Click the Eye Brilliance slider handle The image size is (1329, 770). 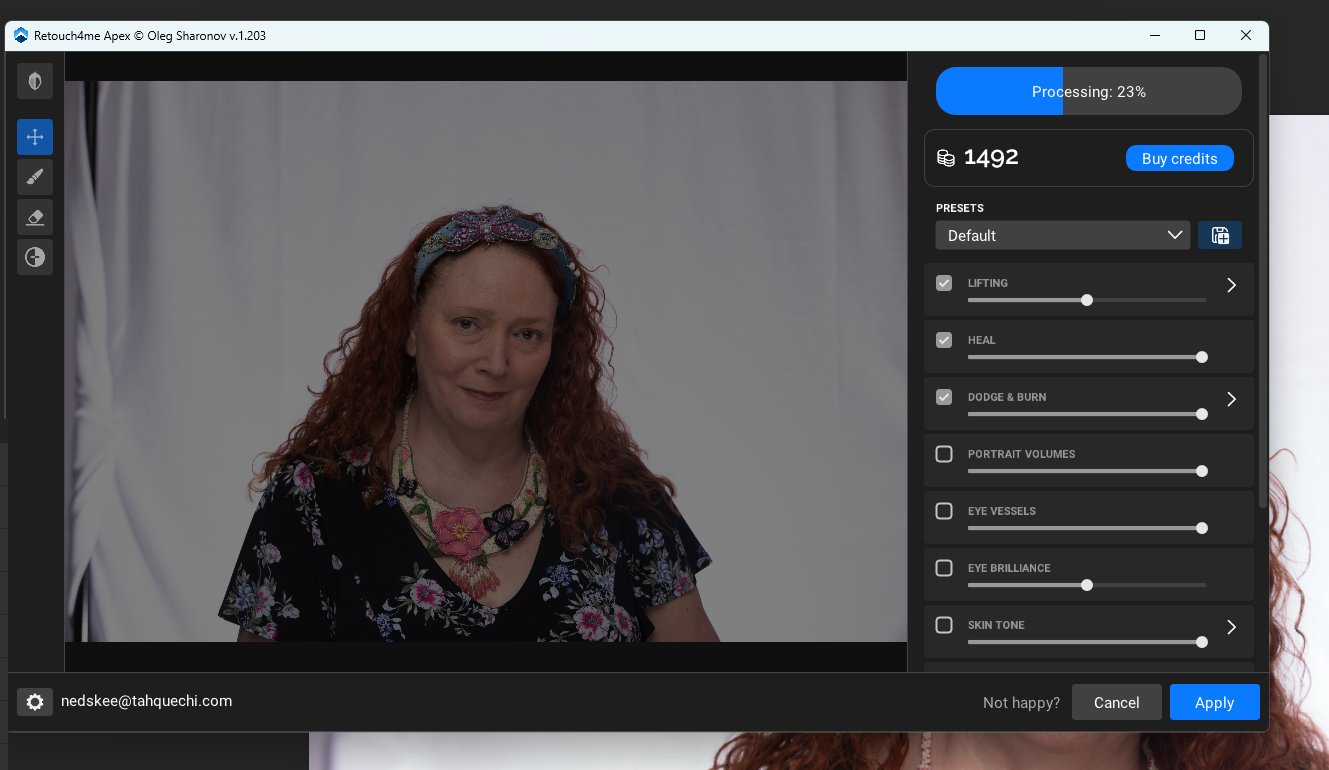click(1087, 585)
